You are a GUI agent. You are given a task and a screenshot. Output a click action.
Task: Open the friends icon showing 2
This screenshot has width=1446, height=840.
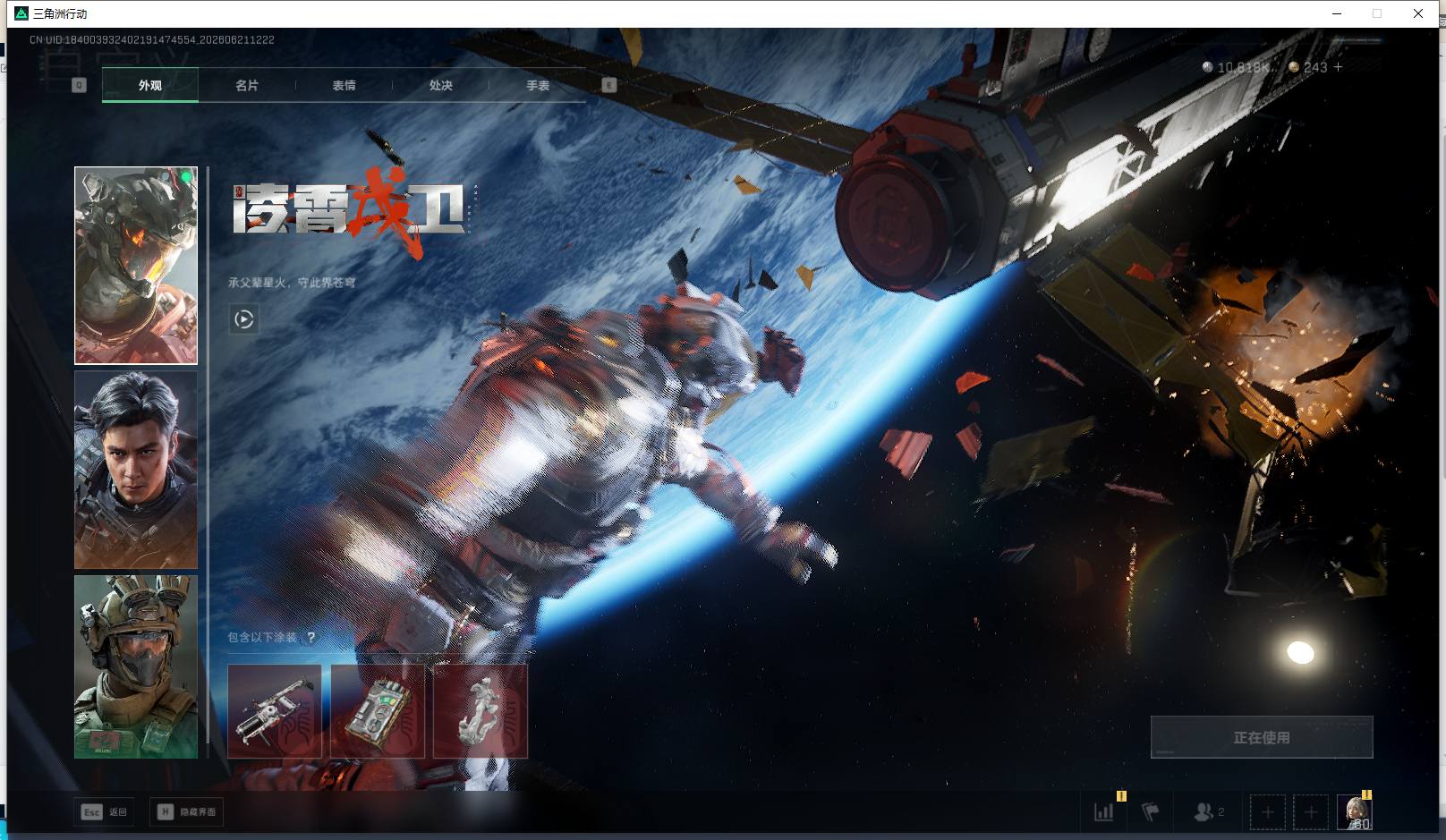point(1209,812)
